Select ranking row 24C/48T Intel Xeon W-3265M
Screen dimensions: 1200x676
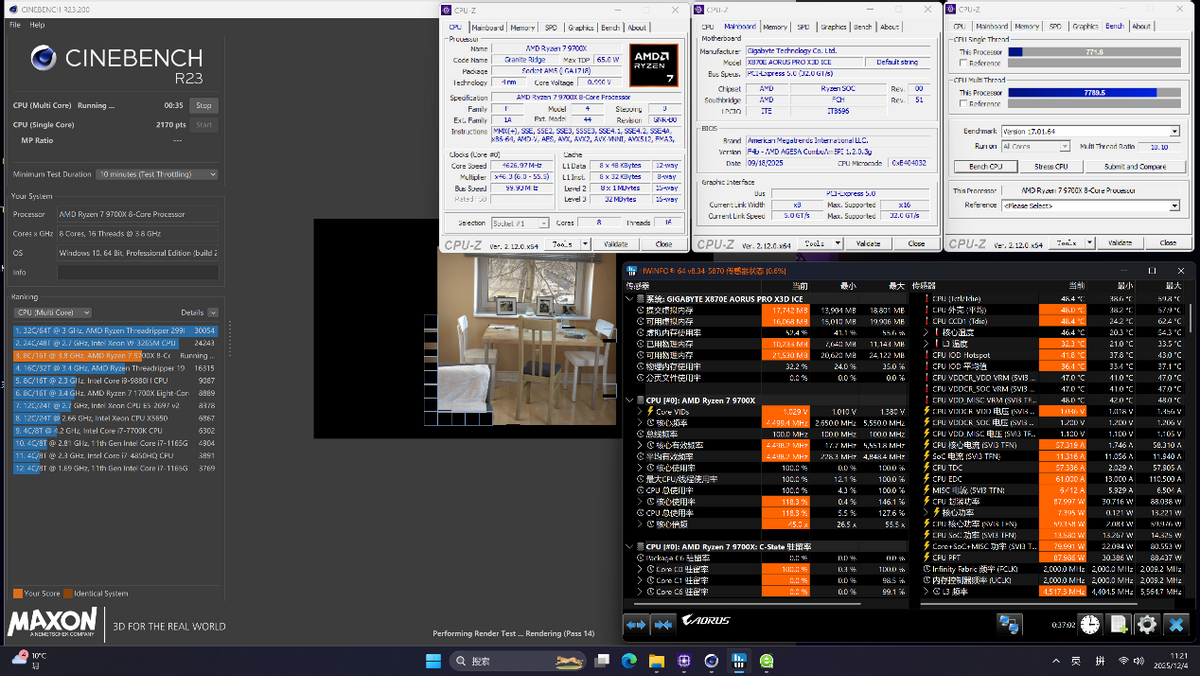tap(115, 342)
